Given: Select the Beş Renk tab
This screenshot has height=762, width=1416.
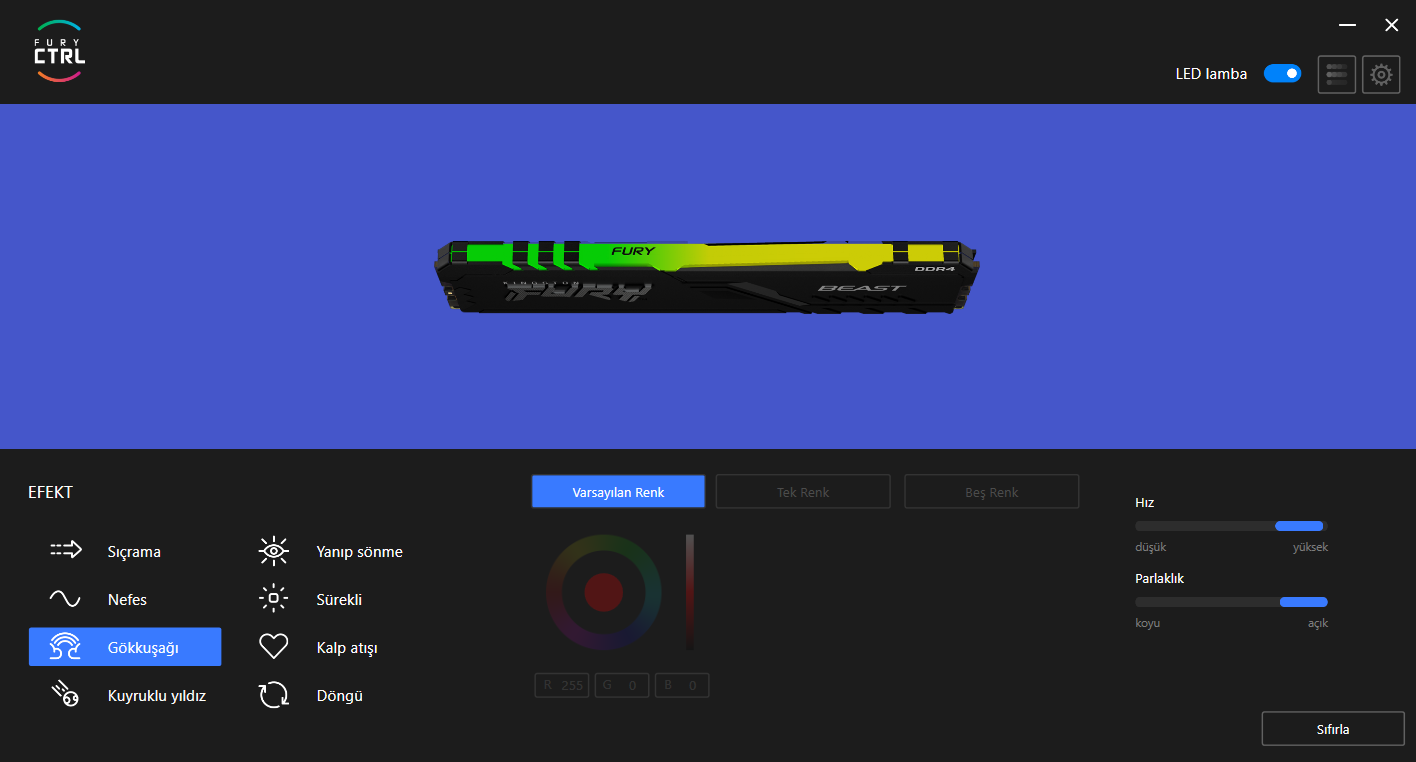Looking at the screenshot, I should click(992, 492).
